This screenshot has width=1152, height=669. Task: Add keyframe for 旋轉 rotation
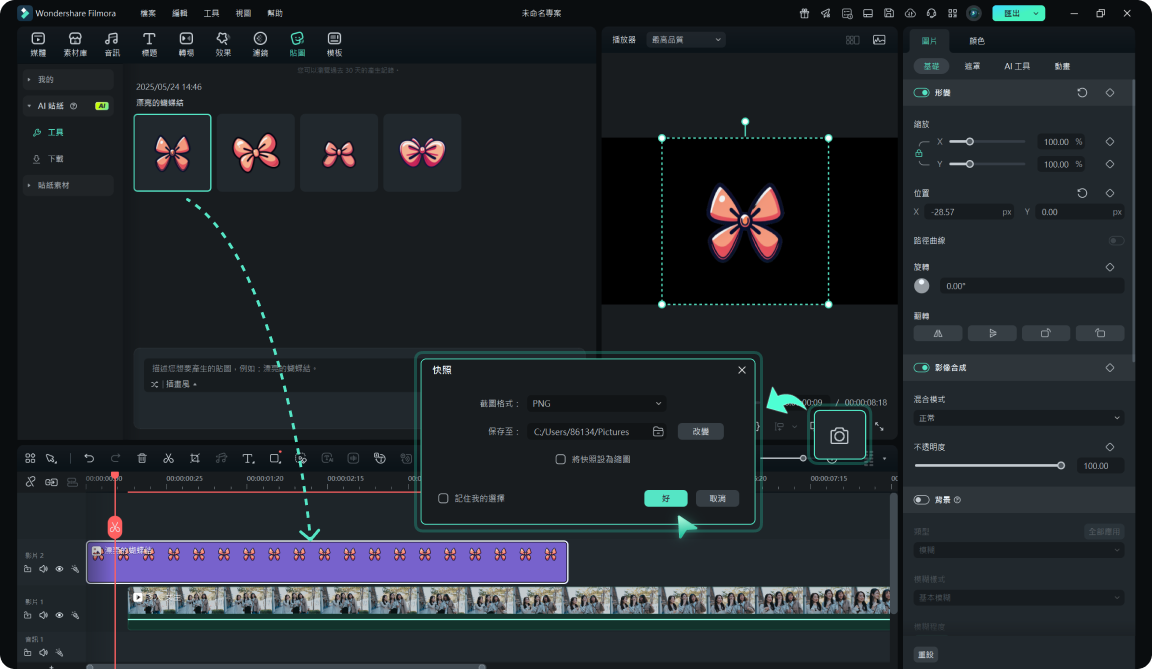click(x=1110, y=267)
